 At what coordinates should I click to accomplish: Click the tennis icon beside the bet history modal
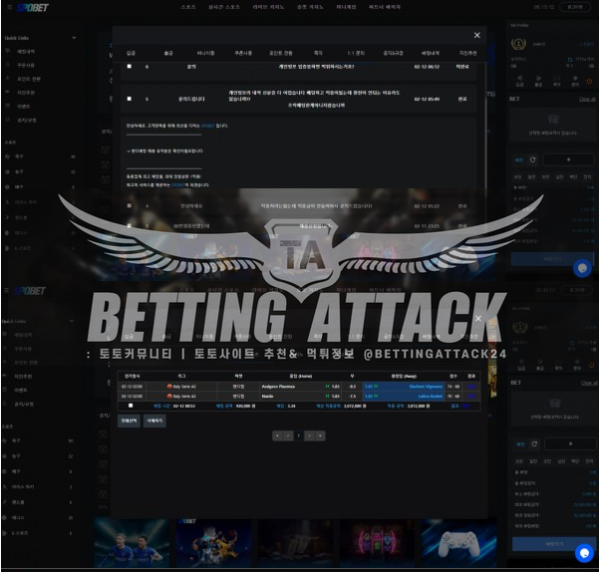(x=6, y=517)
